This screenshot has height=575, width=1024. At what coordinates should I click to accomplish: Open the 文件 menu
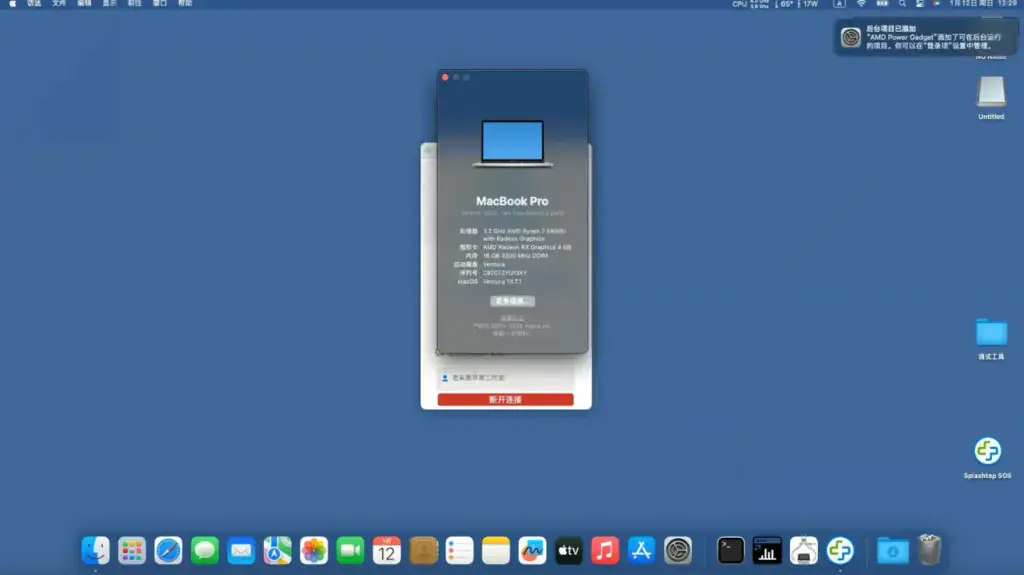(59, 3)
